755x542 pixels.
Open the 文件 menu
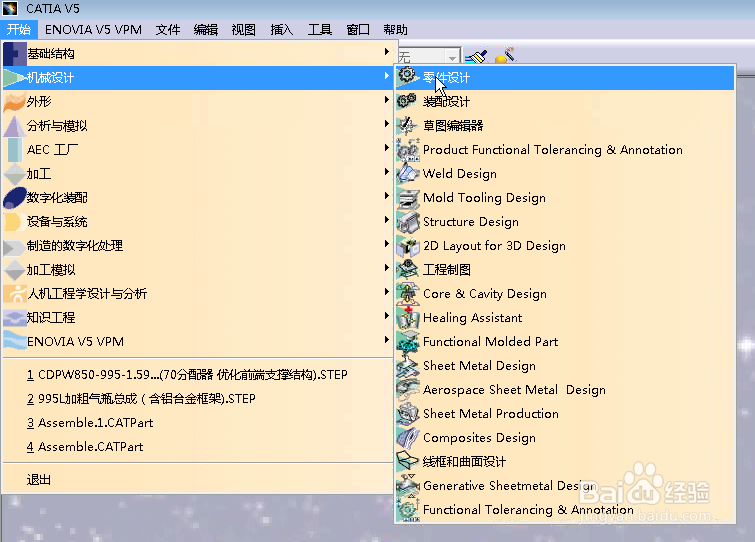pos(168,30)
